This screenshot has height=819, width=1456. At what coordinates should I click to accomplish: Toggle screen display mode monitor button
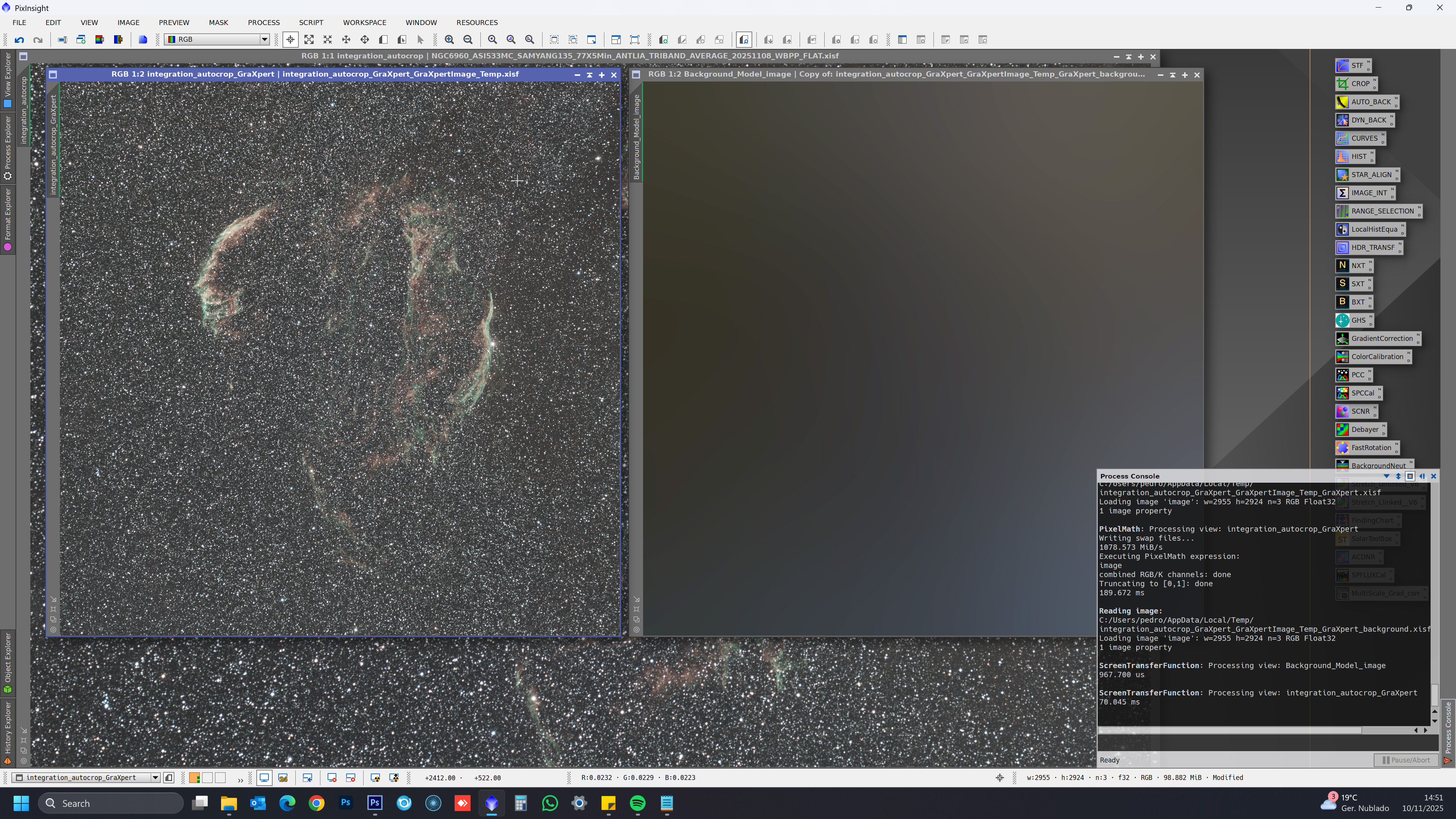pyautogui.click(x=264, y=778)
